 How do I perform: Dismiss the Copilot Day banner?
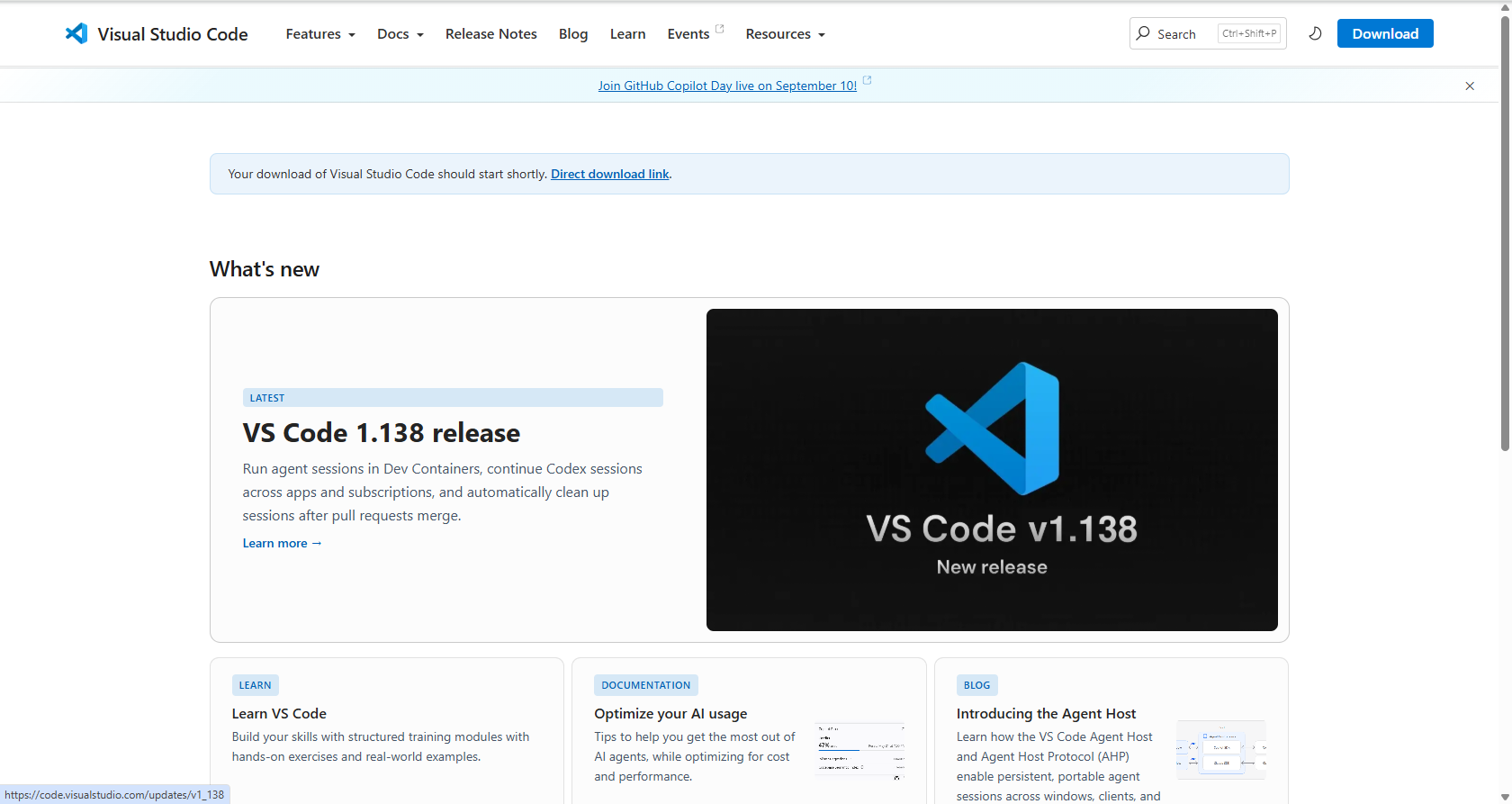tap(1470, 86)
